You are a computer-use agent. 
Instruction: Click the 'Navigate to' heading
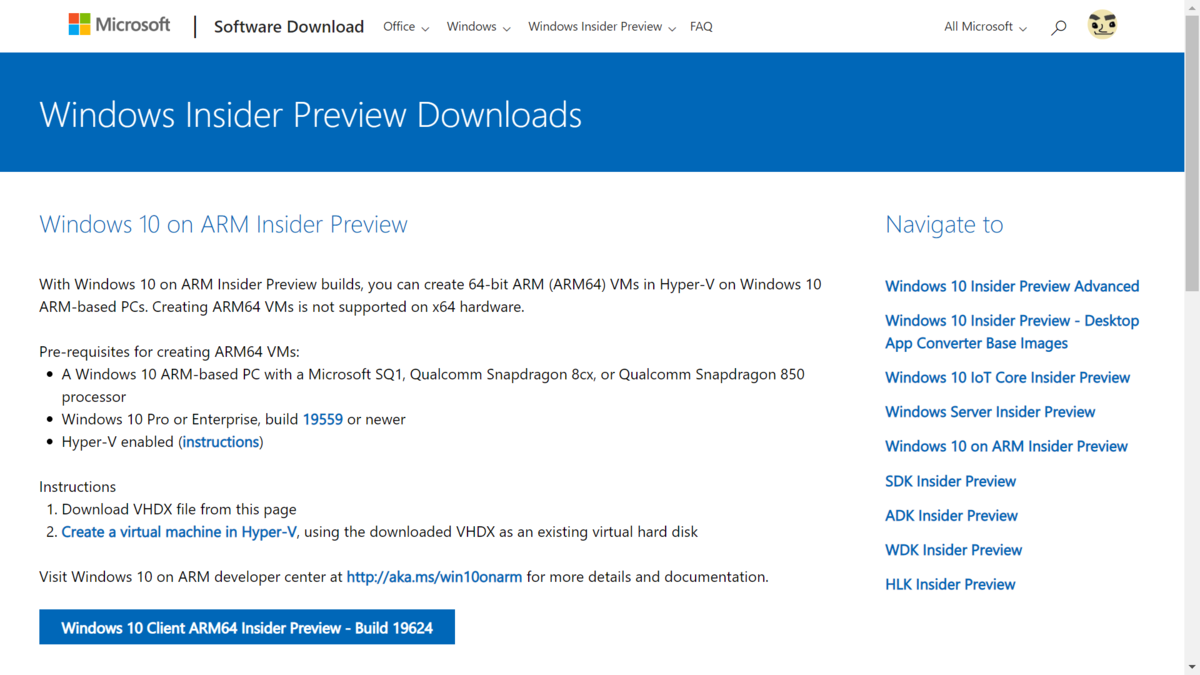(x=944, y=225)
